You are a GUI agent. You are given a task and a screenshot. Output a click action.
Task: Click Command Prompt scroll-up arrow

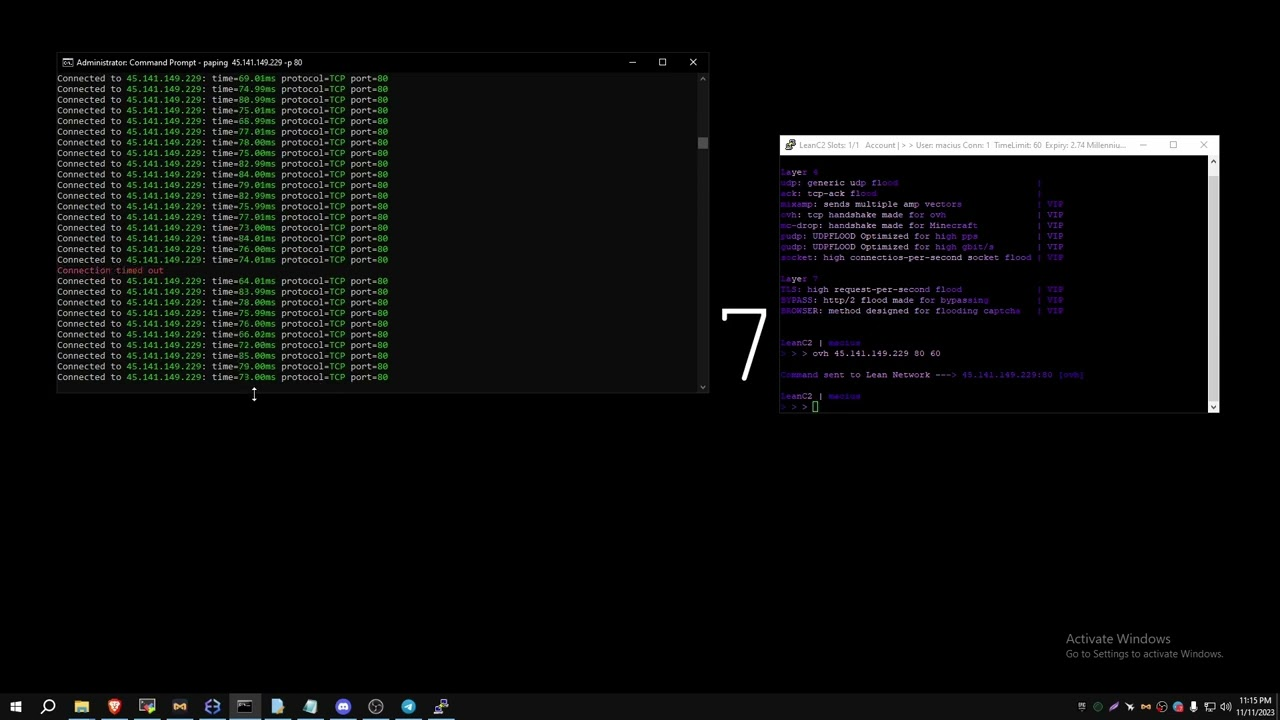[703, 77]
